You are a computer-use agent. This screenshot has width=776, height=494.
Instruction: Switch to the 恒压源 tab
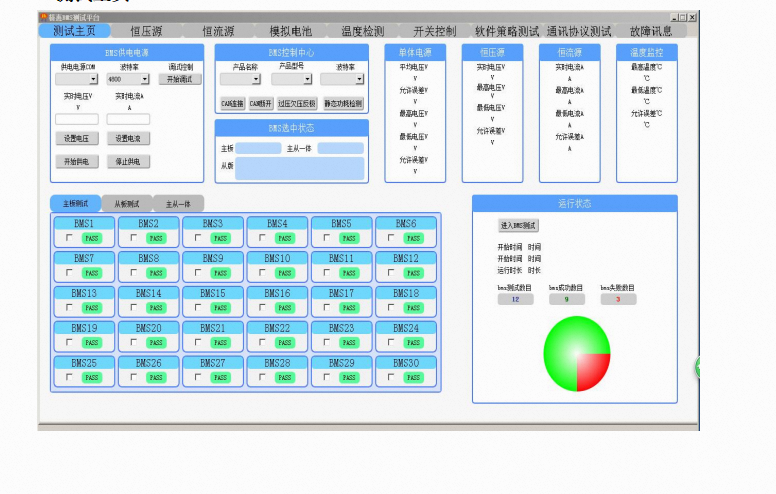click(146, 31)
